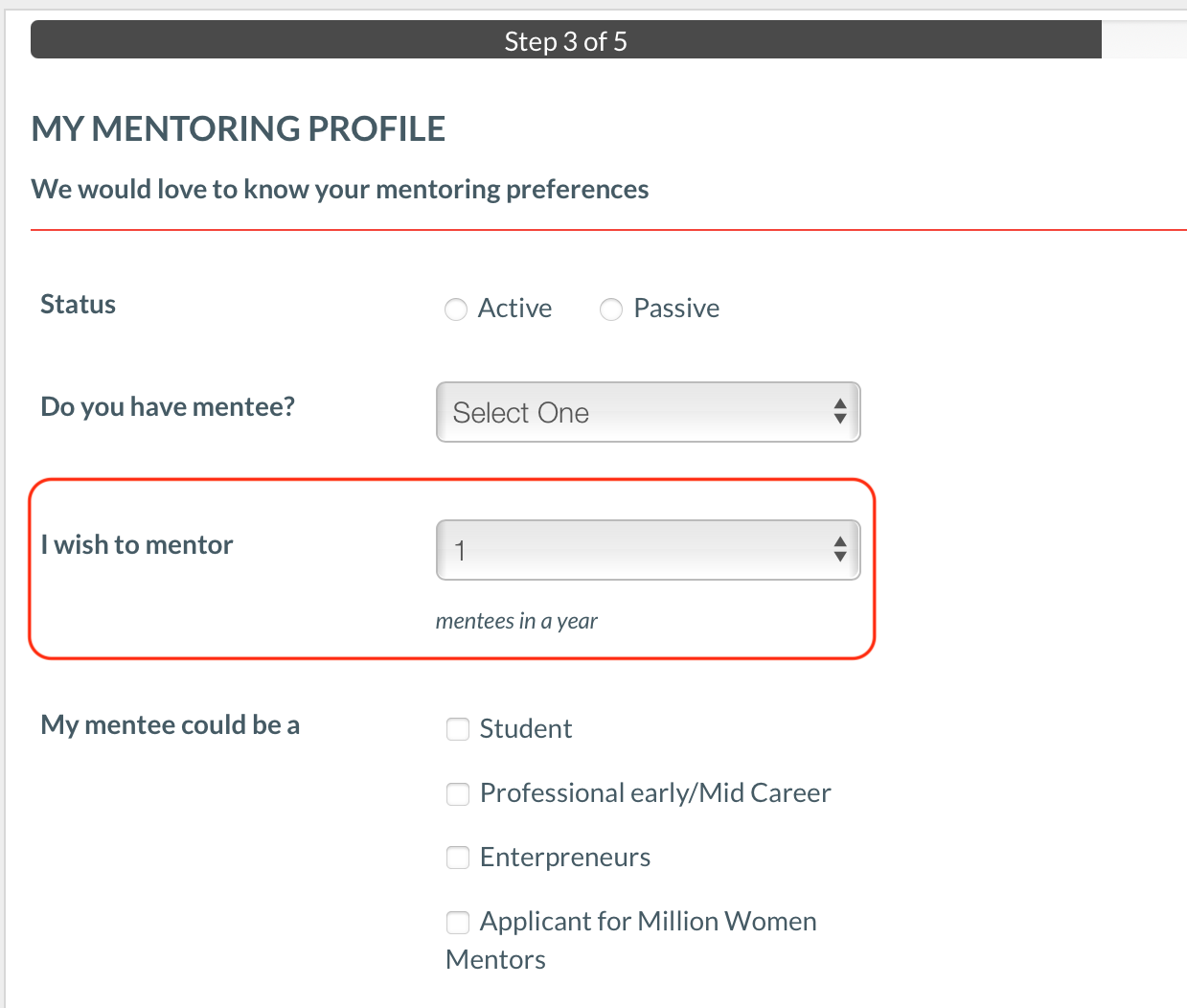Screen dimensions: 1187x1008
Task: Expand the 'I wish to mentor' number dropdown
Action: 649,550
